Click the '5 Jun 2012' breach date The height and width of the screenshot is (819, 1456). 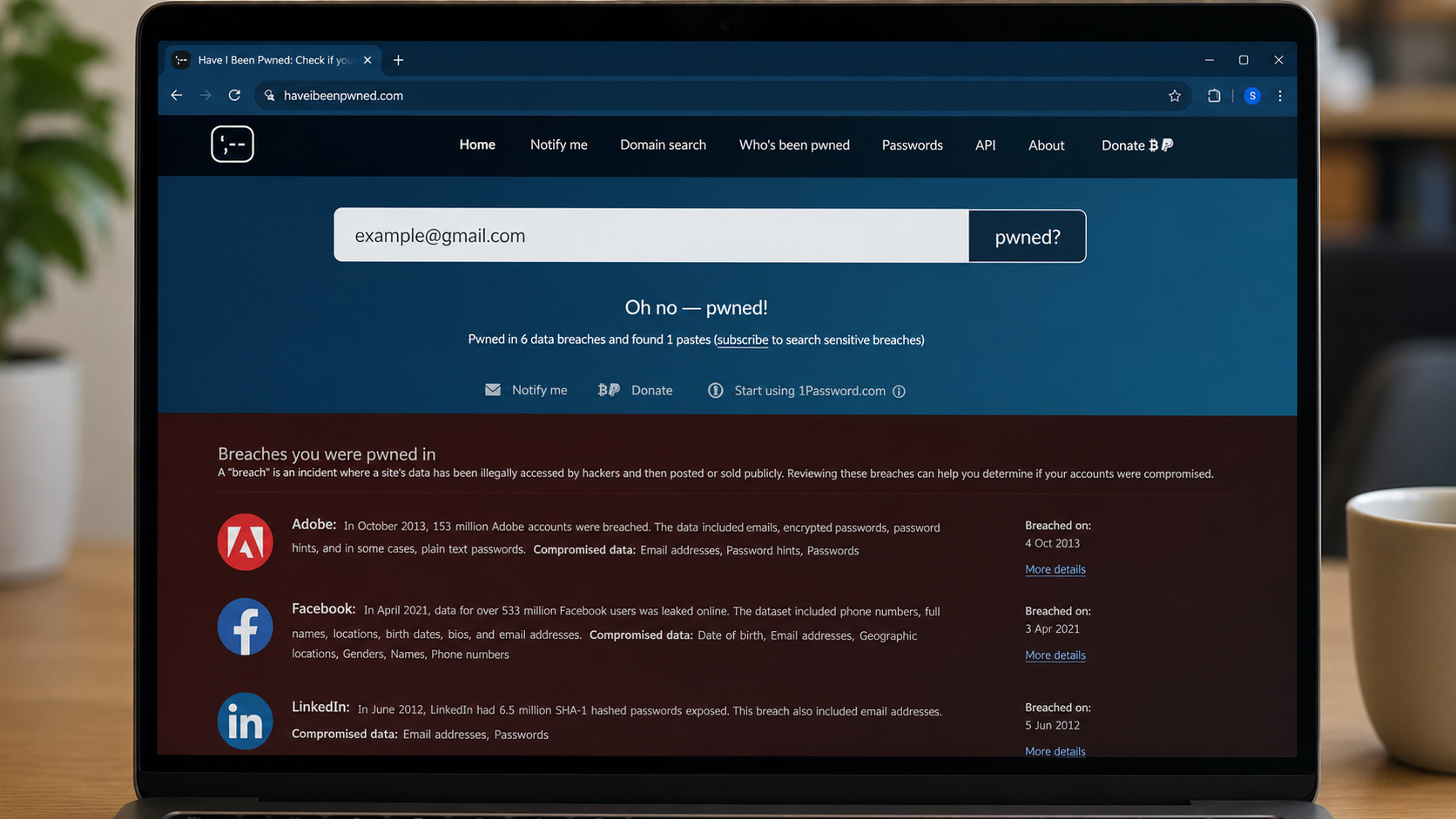pyautogui.click(x=1052, y=725)
